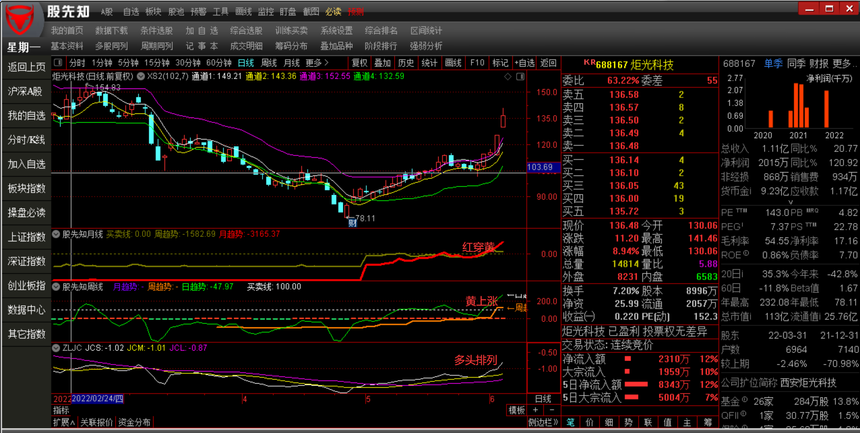
Task: Switch chart to 5分钟 period
Action: (128, 63)
